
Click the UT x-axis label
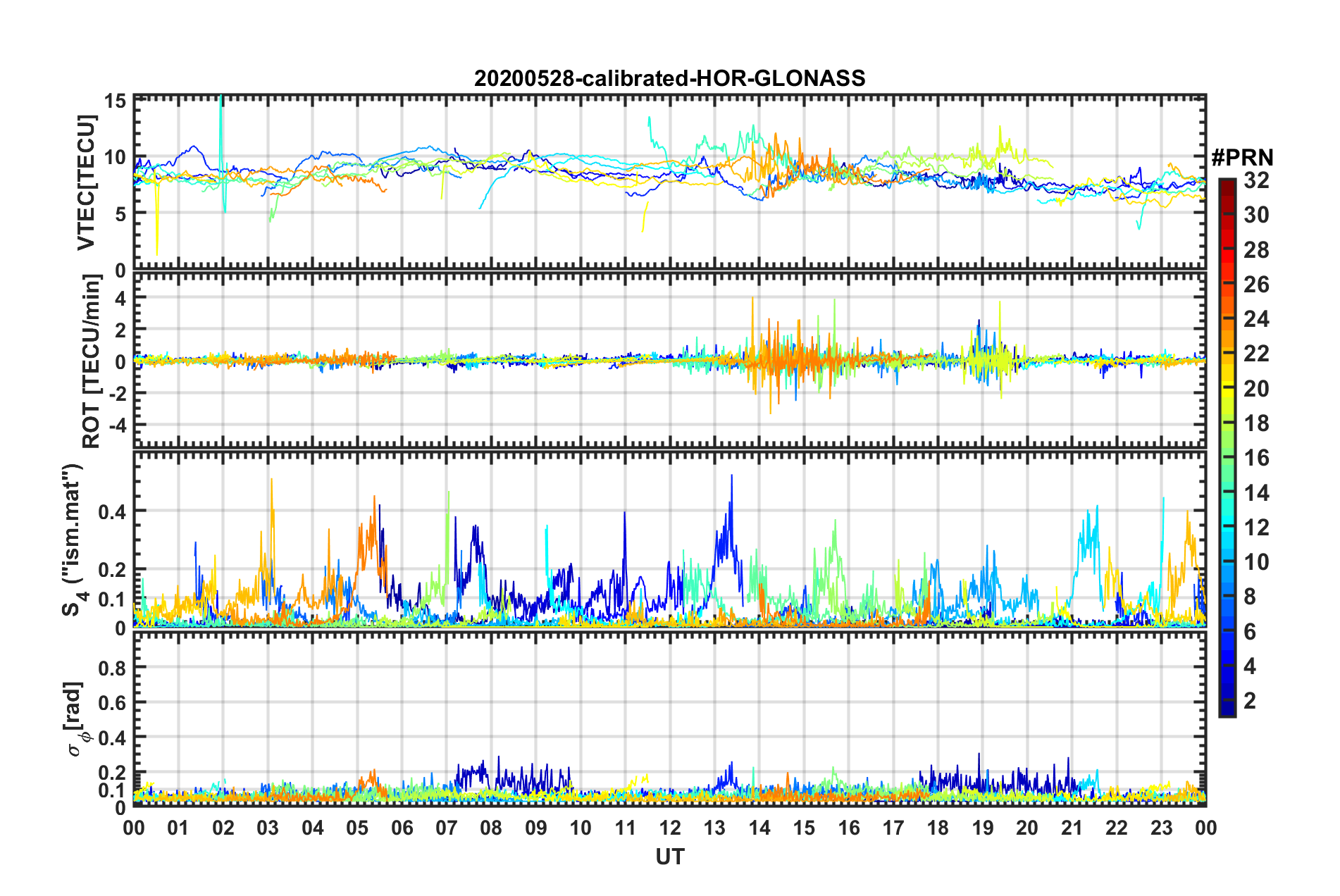click(669, 857)
